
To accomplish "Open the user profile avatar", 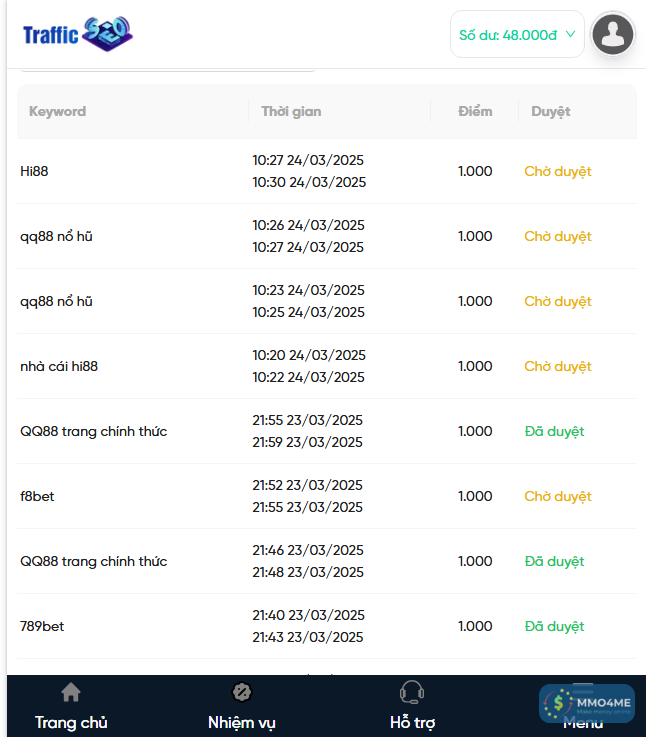I will coord(613,34).
